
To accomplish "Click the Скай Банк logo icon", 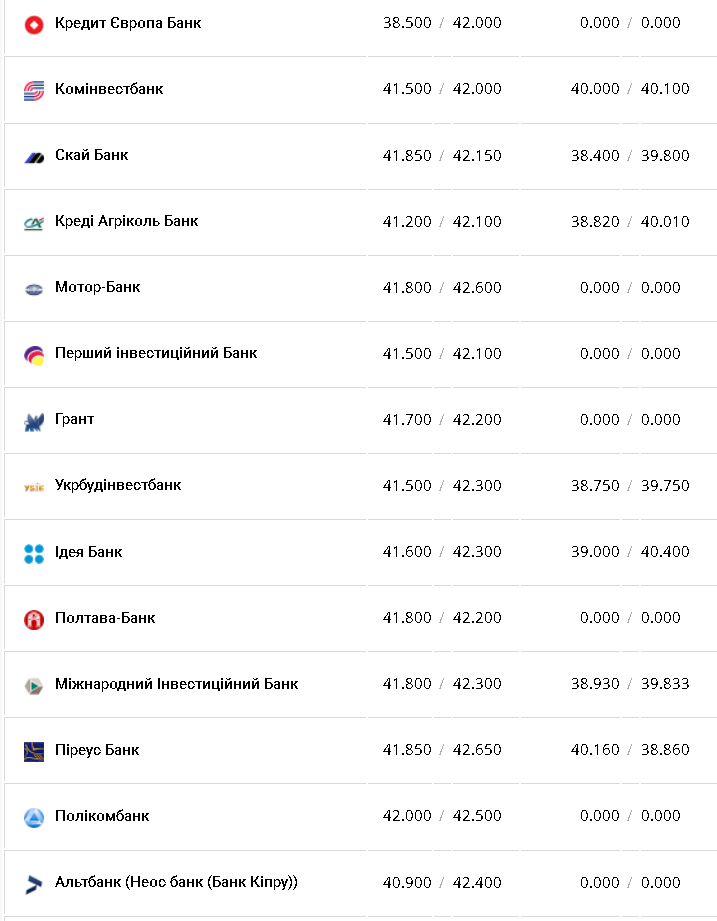I will 34,157.
